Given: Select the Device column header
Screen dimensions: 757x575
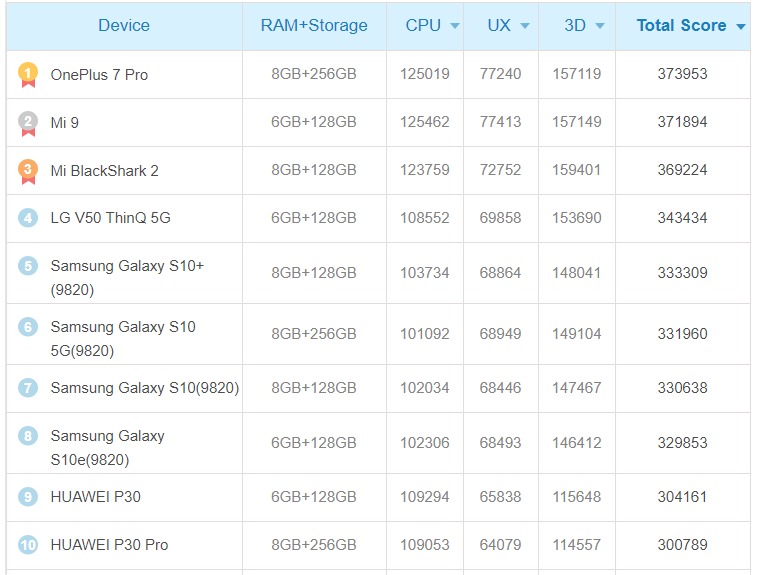Looking at the screenshot, I should (124, 26).
